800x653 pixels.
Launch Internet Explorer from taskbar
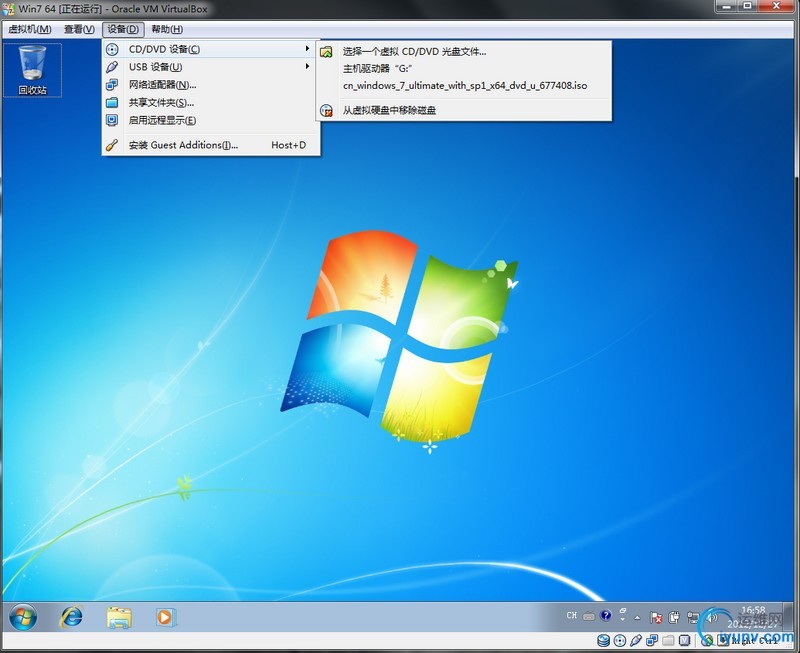pyautogui.click(x=72, y=617)
